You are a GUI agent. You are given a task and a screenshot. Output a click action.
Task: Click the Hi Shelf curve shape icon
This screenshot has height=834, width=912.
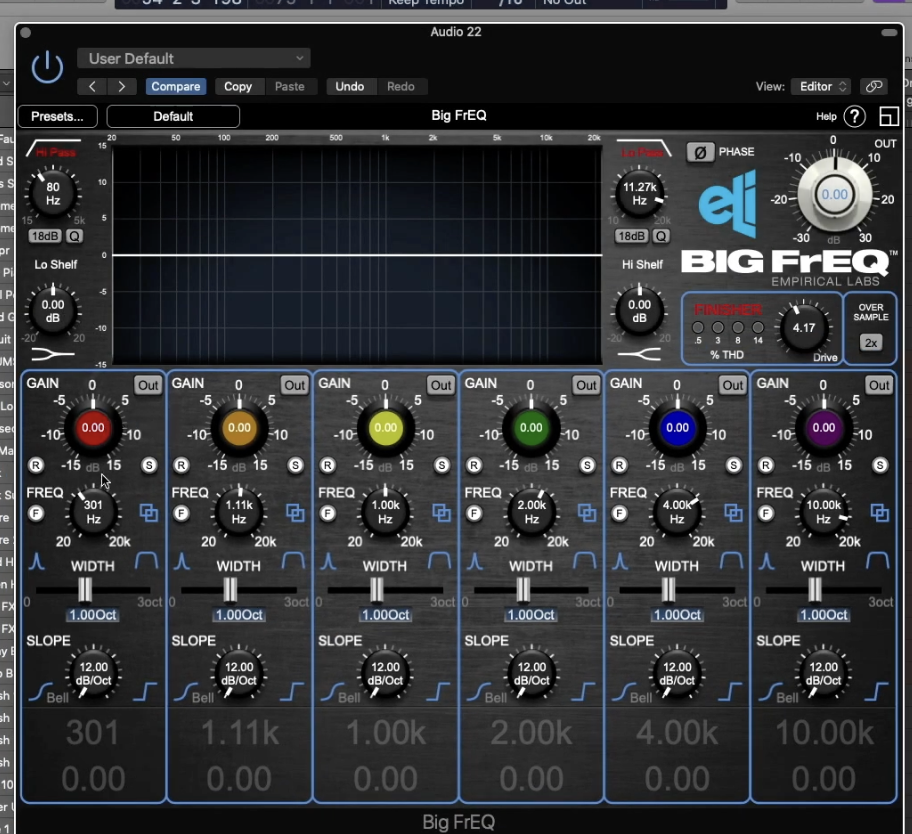point(639,354)
